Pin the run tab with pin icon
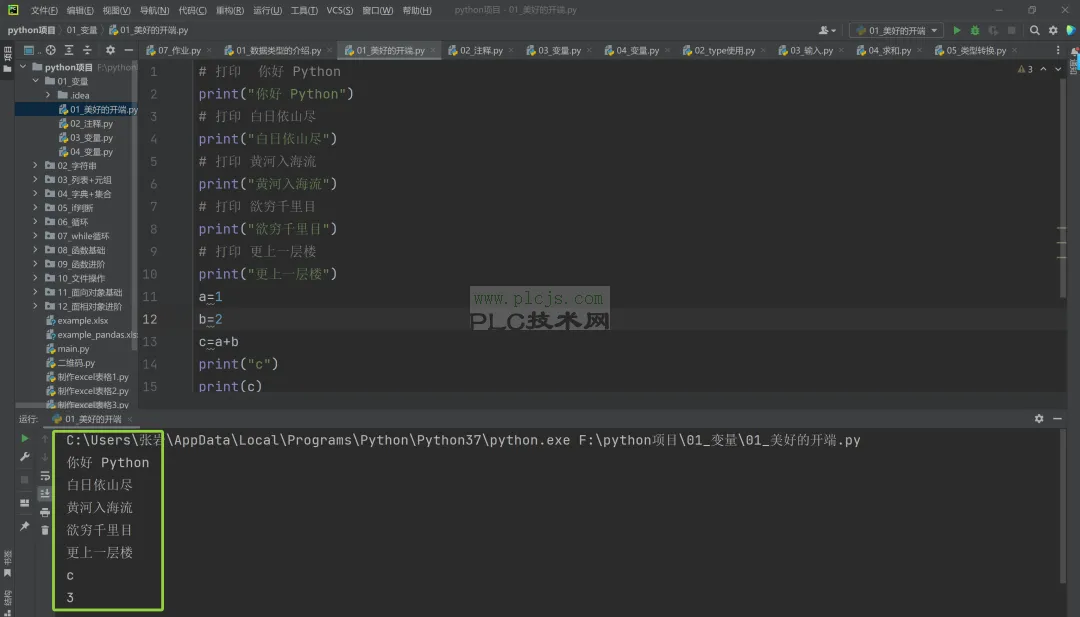The height and width of the screenshot is (617, 1080). click(25, 526)
